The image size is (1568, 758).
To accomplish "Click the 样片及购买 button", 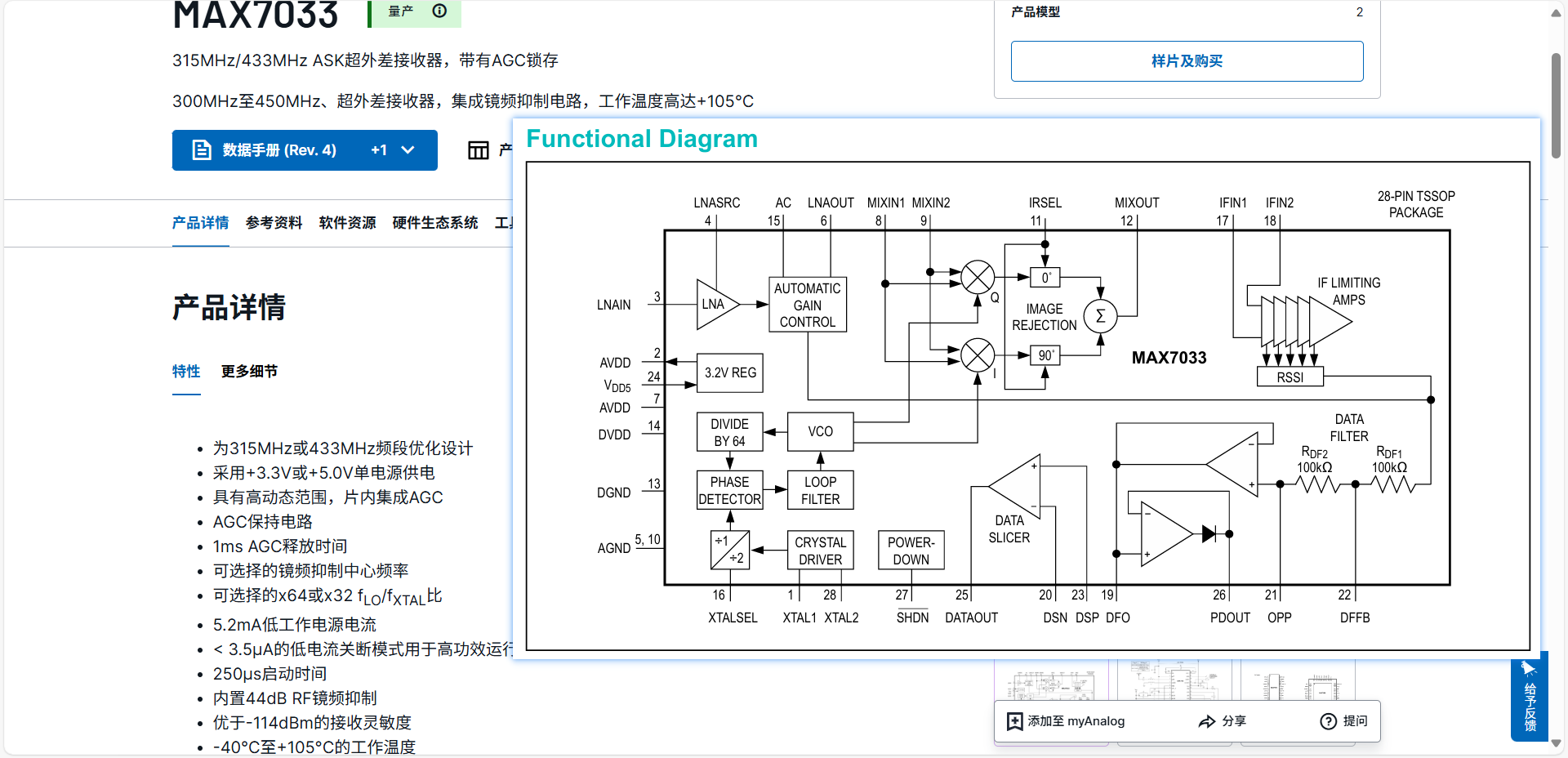I will point(1187,61).
